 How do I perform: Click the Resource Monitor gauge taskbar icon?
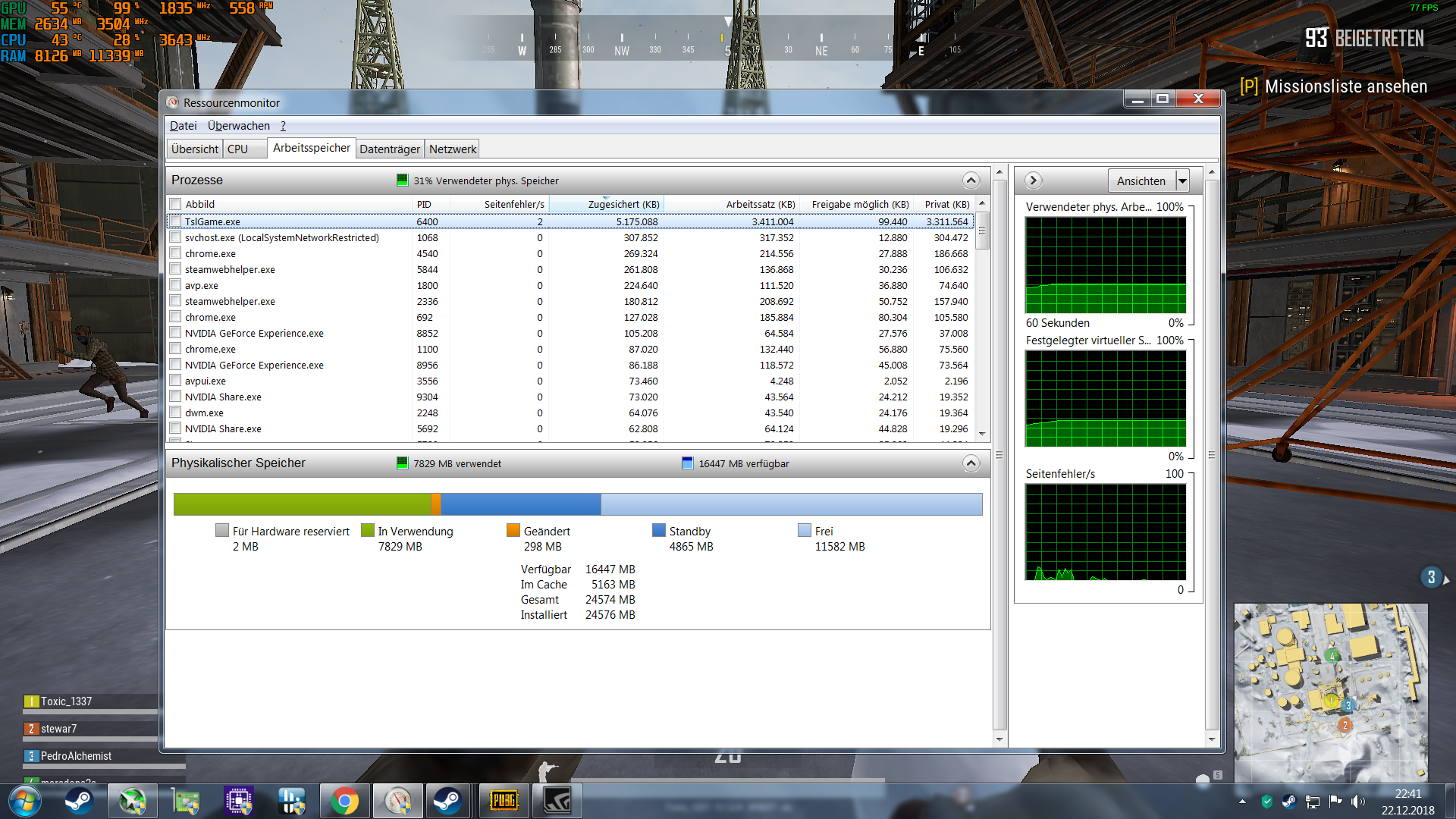[398, 801]
